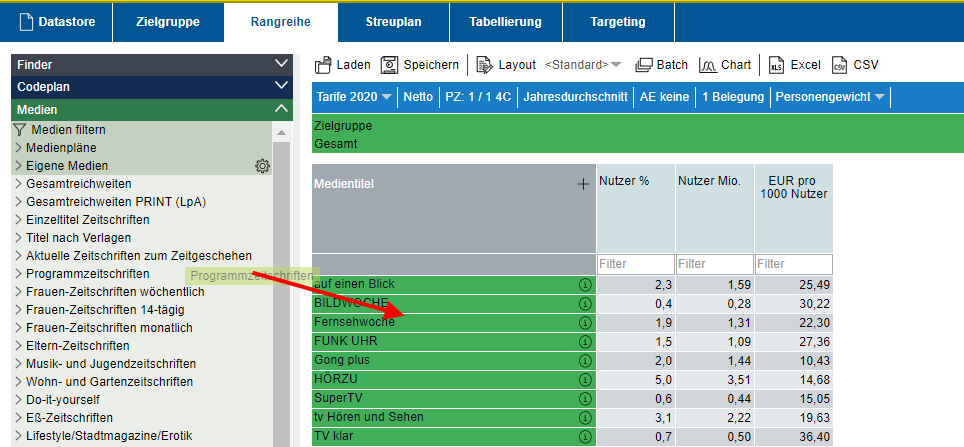Screen dimensions: 964x447
Task: Expand the Finder panel
Action: 281,64
